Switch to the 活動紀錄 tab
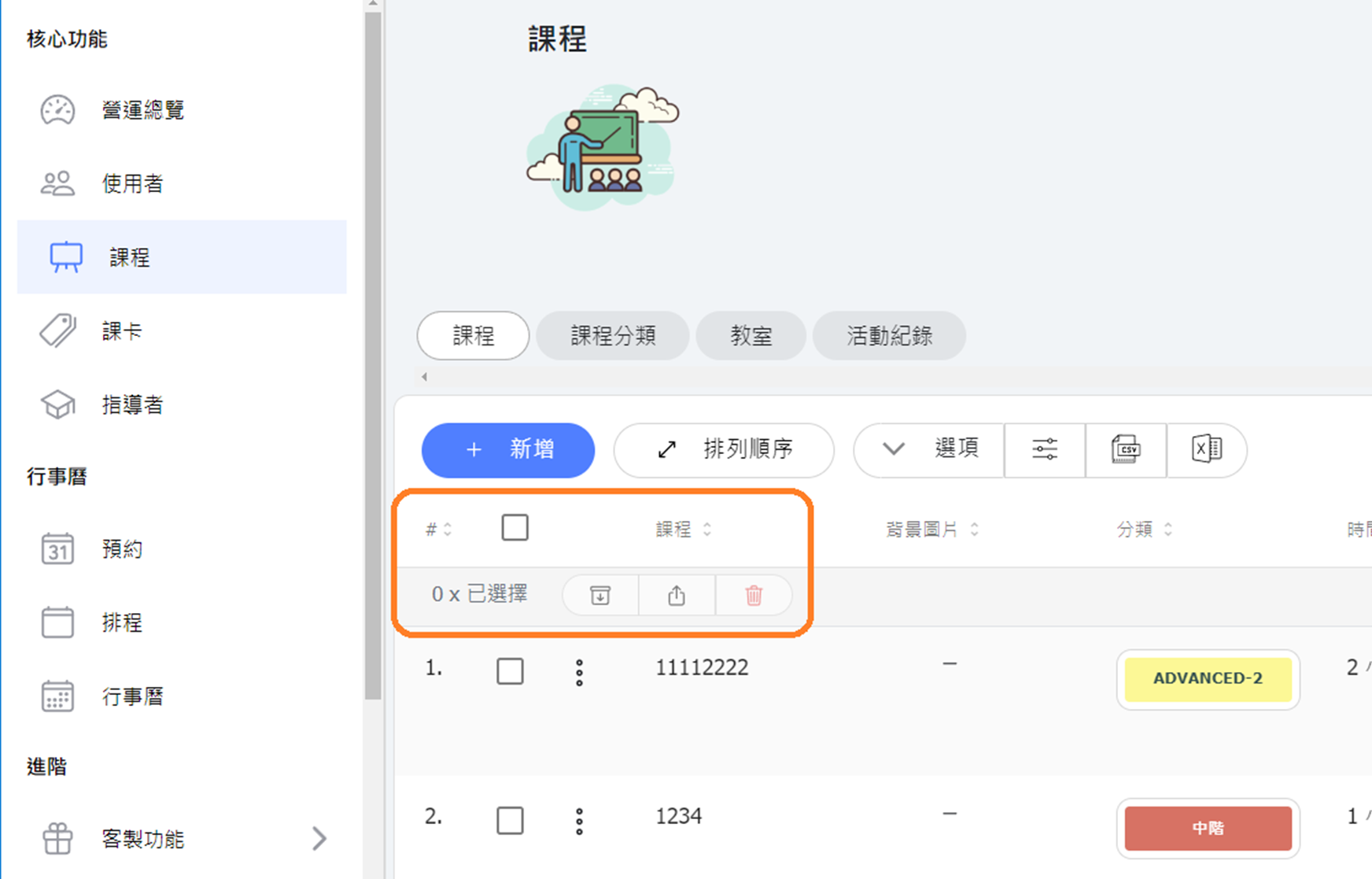Viewport: 1372px width, 879px height. pos(889,336)
